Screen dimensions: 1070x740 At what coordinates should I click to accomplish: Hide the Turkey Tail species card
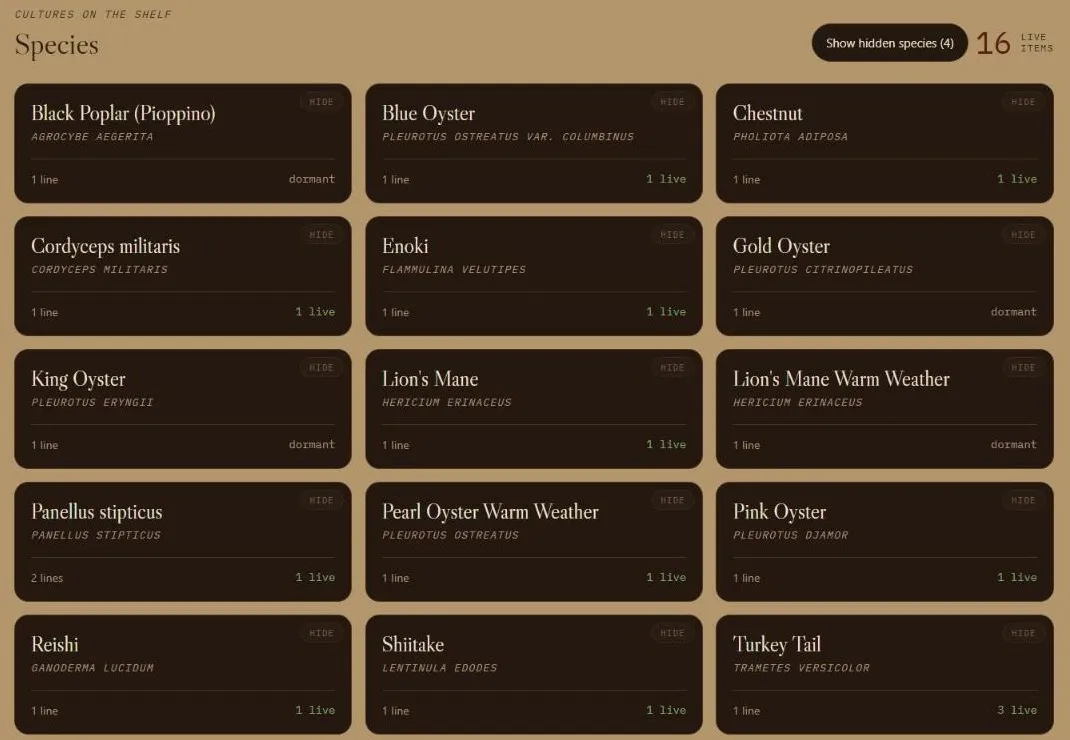coord(1023,633)
